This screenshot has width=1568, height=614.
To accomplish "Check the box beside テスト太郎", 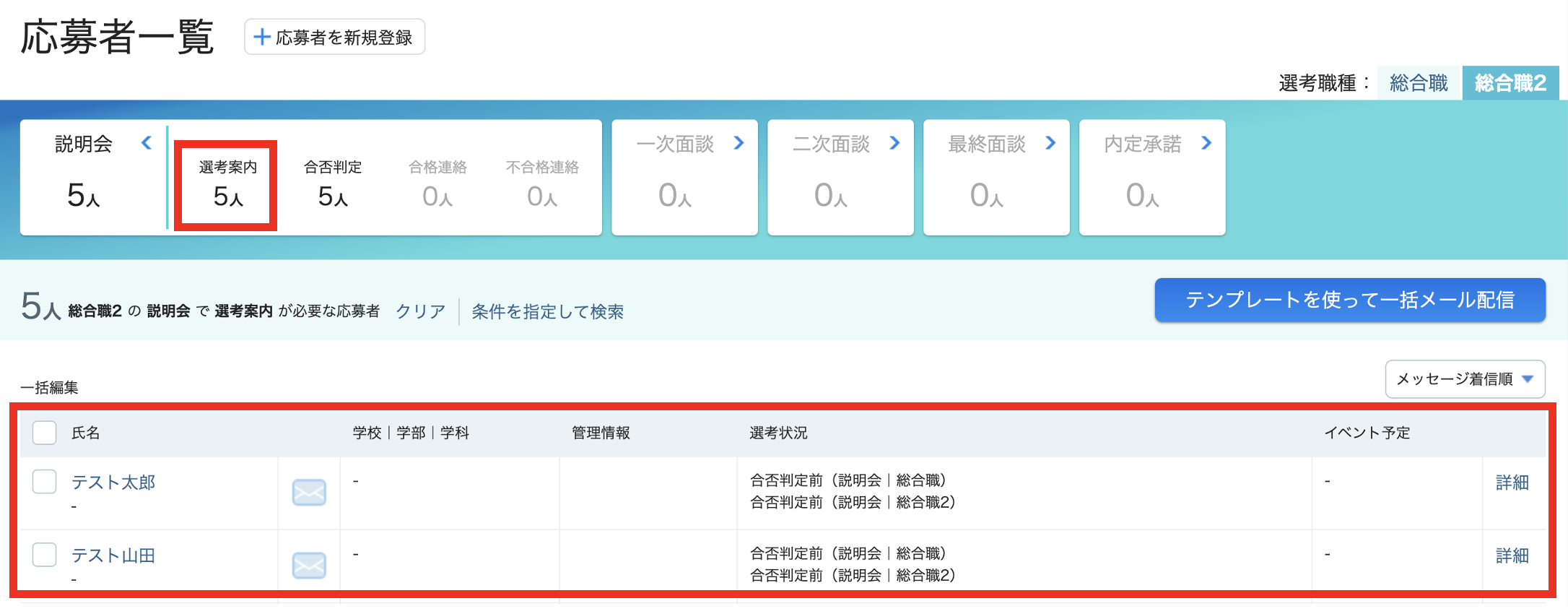I will click(x=45, y=481).
